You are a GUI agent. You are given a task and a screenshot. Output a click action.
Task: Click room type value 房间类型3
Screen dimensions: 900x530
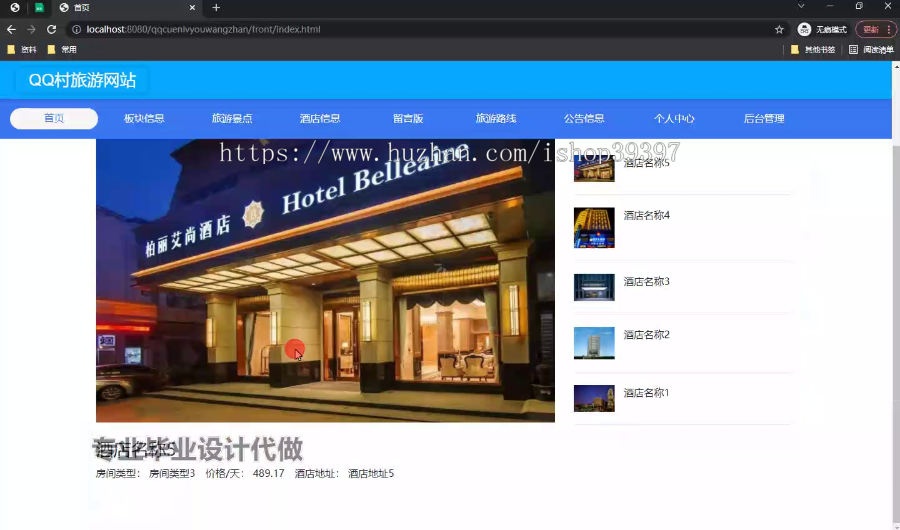[x=172, y=474]
